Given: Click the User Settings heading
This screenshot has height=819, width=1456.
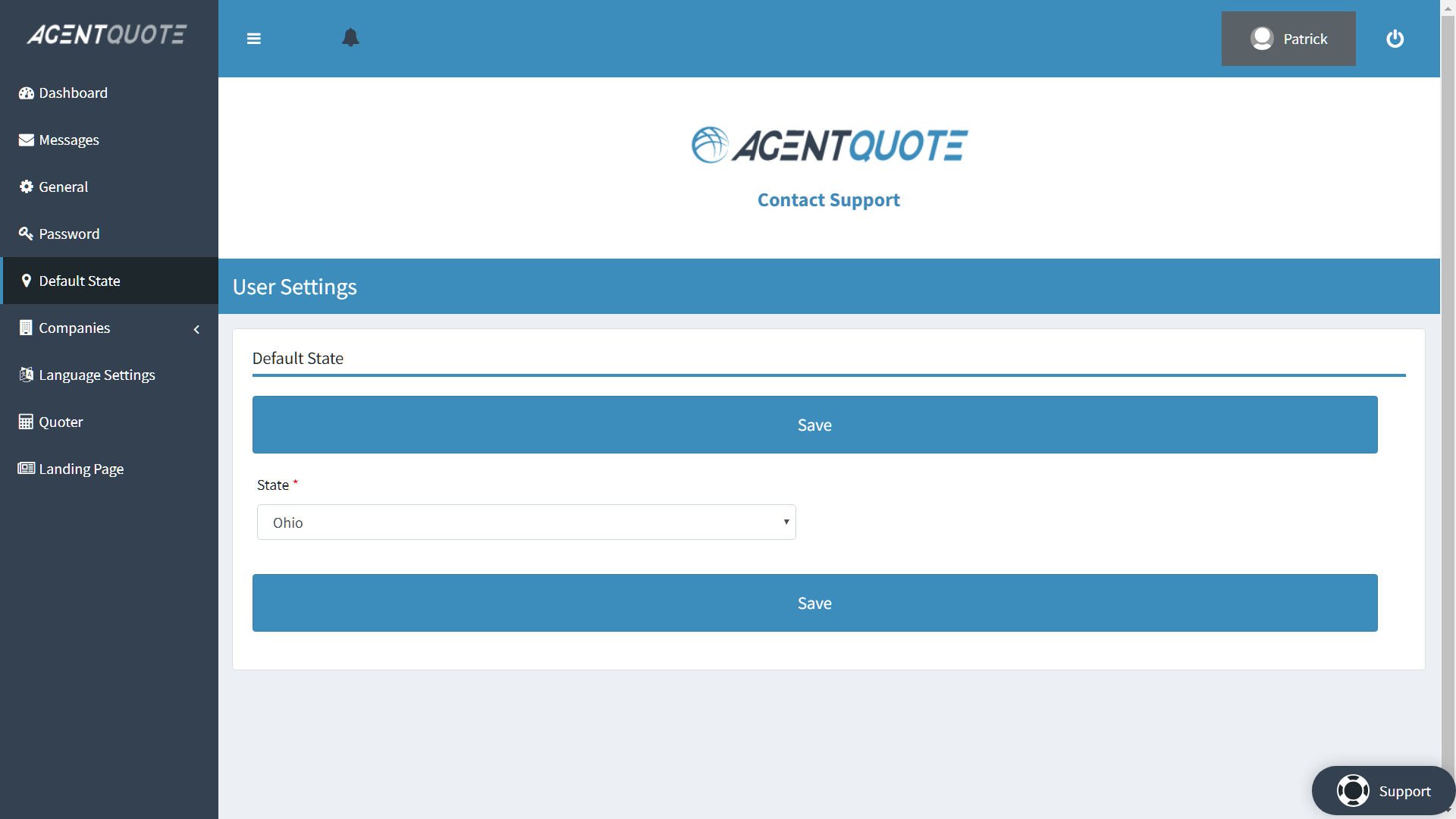Looking at the screenshot, I should point(294,287).
